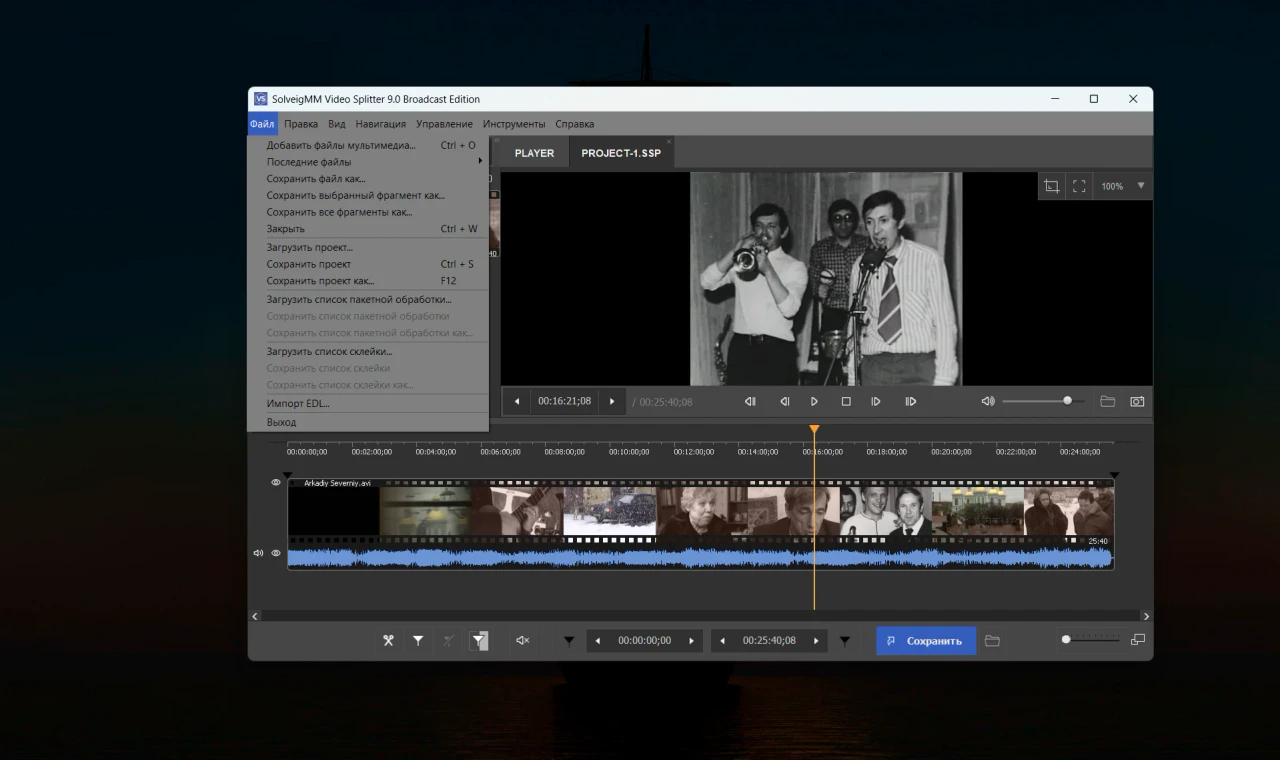The height and width of the screenshot is (760, 1280).
Task: Click the add marker icon beside scissors
Action: tap(418, 641)
